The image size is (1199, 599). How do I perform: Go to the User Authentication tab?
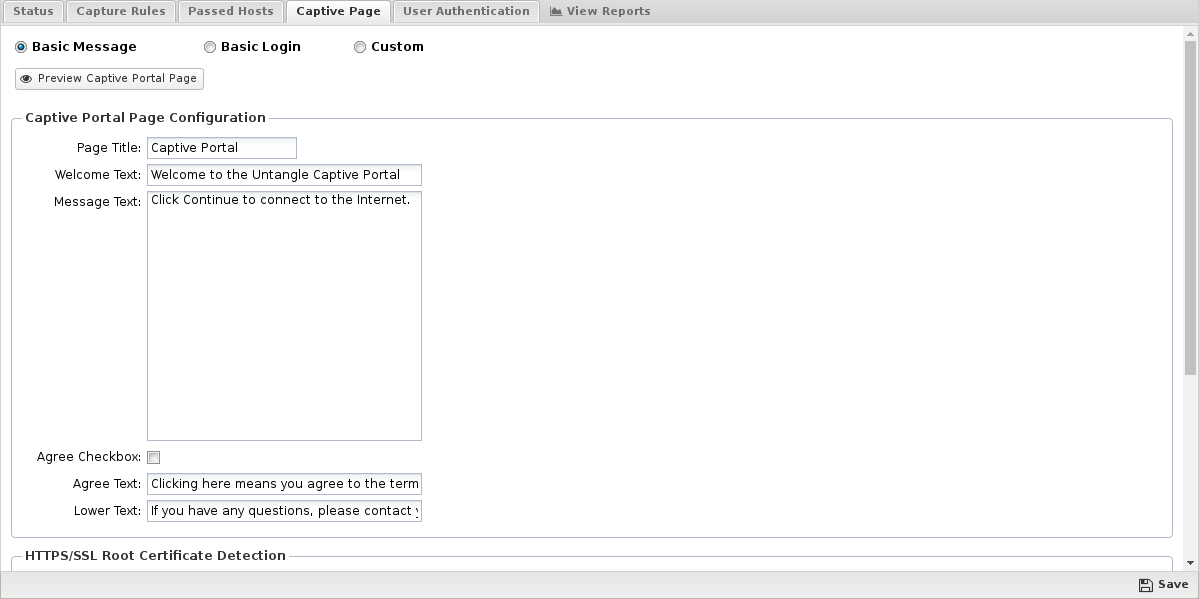(x=466, y=11)
